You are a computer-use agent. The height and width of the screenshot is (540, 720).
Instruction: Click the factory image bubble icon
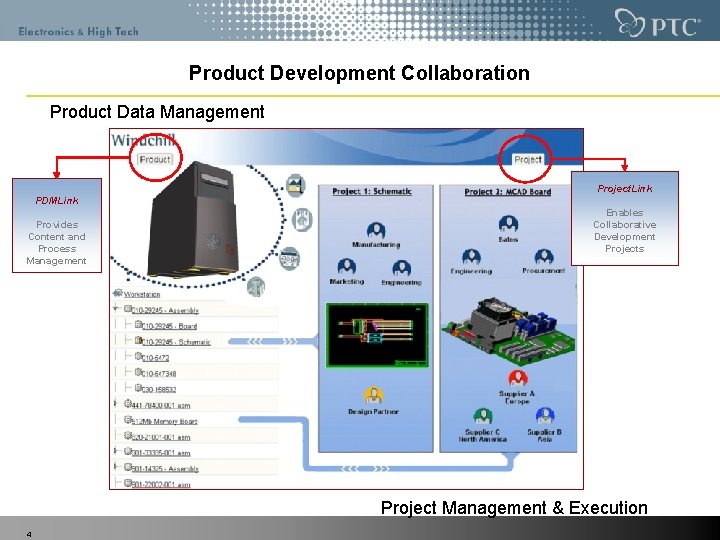296,186
